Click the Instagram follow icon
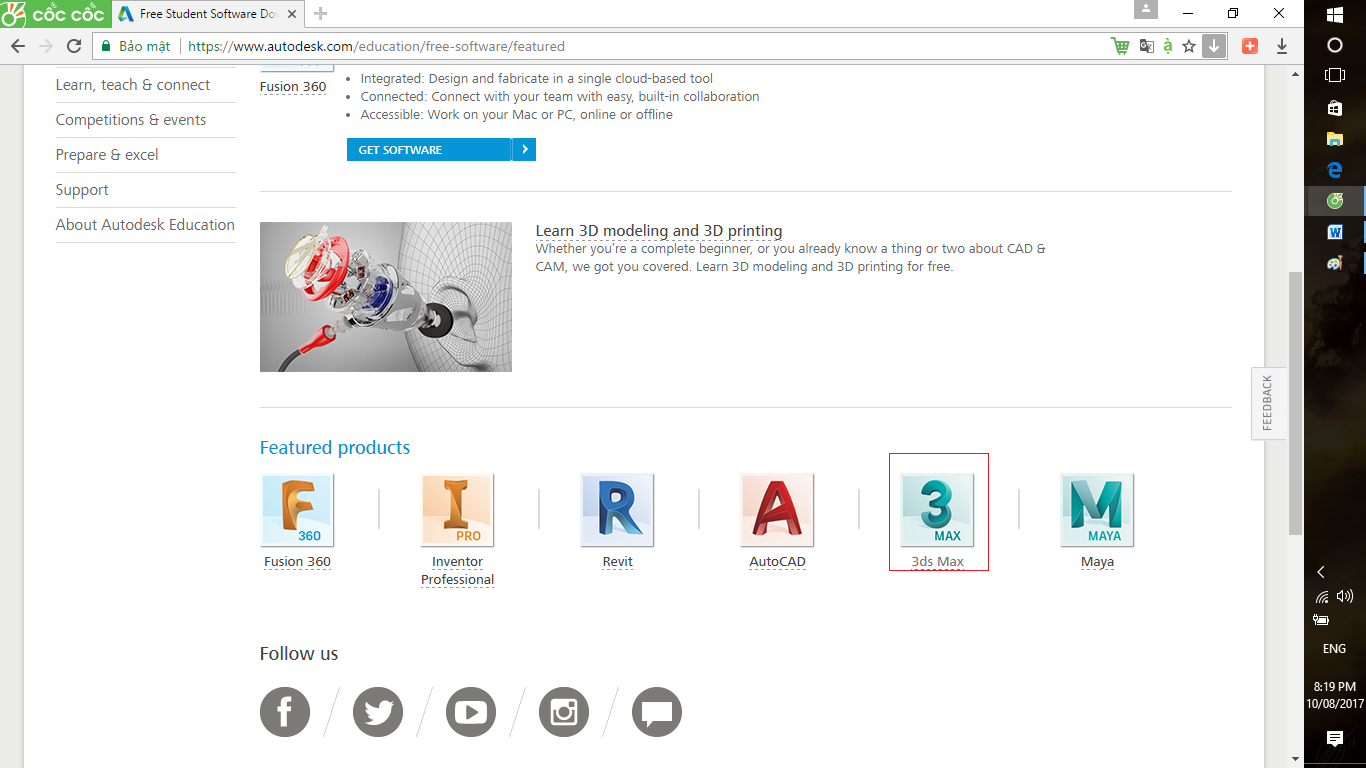Screen dimensions: 1366x768 tap(564, 712)
